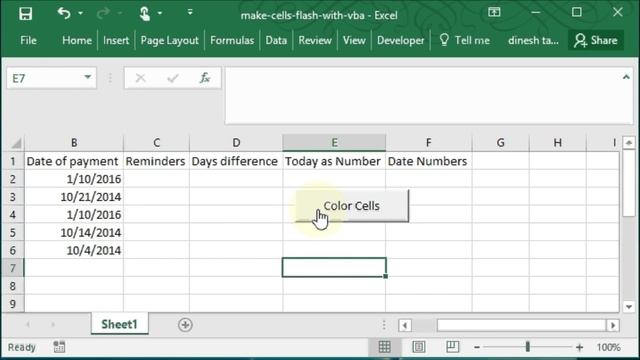Select column B header
640x360 pixels.
pyautogui.click(x=74, y=142)
